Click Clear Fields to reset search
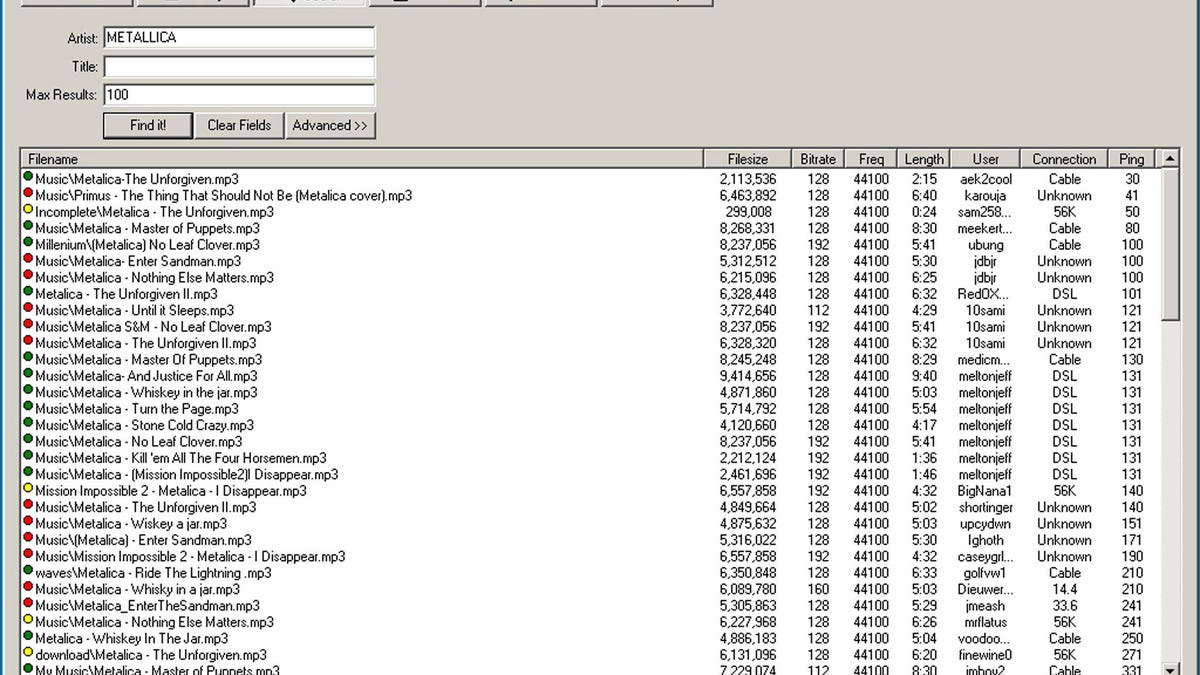This screenshot has height=675, width=1200. tap(239, 125)
